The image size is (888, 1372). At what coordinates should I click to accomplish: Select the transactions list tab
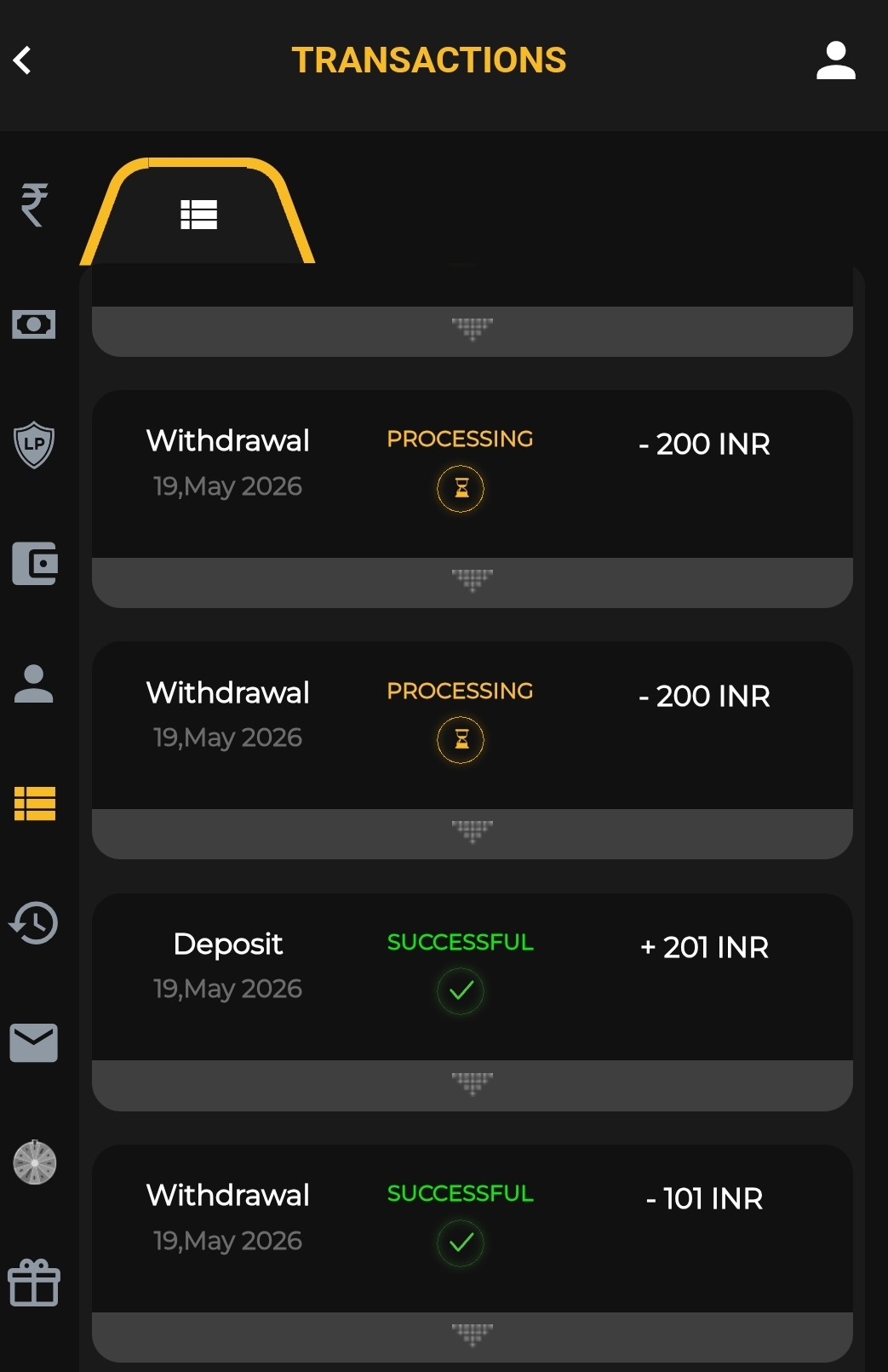pyautogui.click(x=198, y=214)
